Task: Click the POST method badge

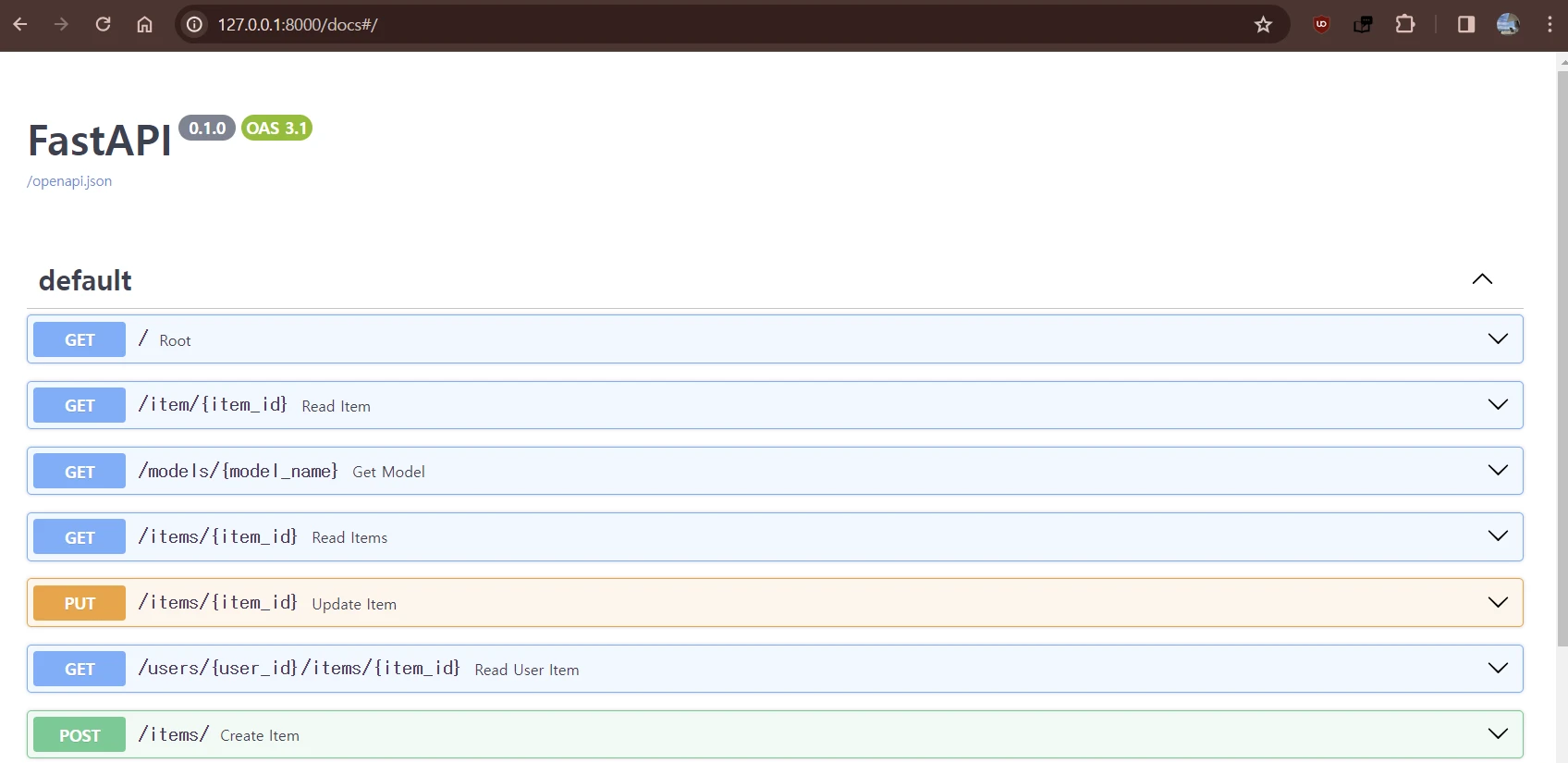Action: [x=80, y=734]
